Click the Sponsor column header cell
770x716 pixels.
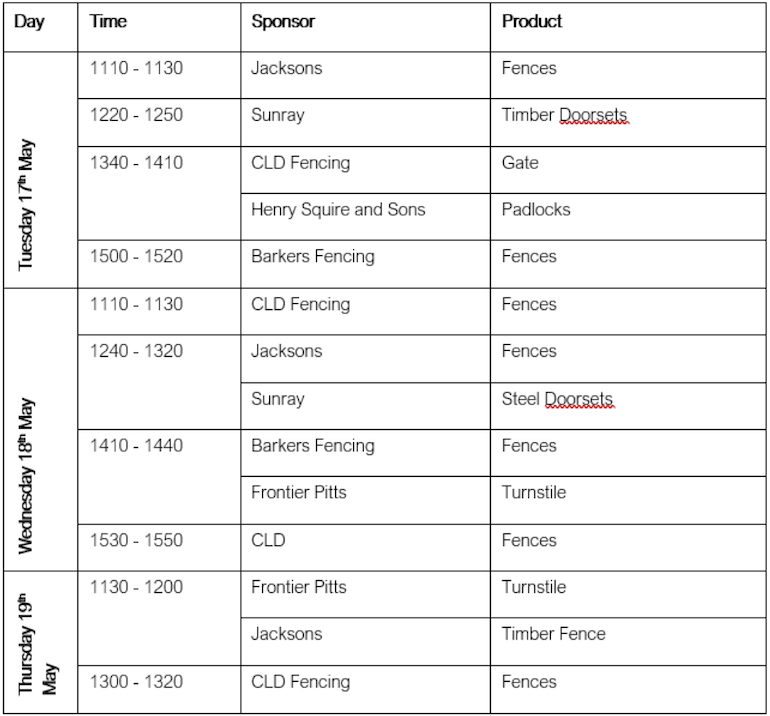pyautogui.click(x=365, y=27)
